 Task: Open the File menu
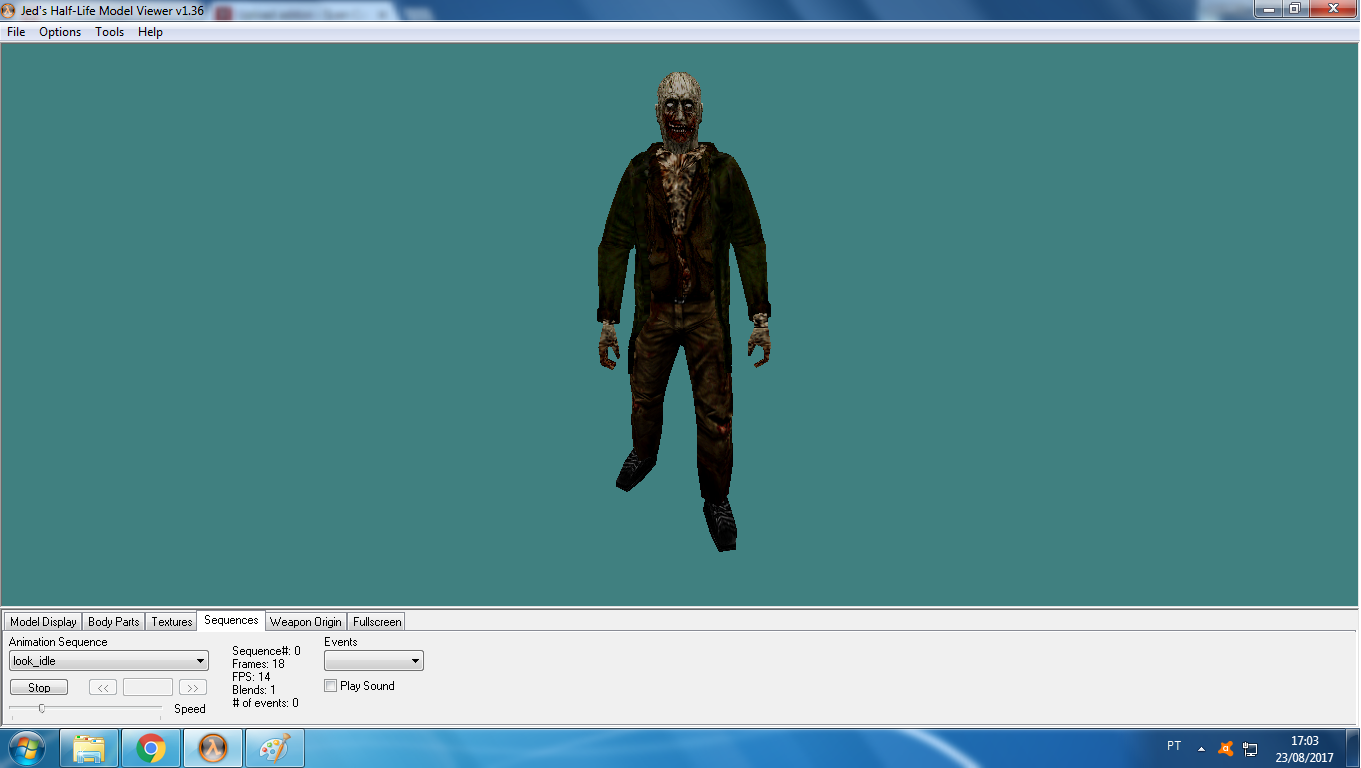(16, 32)
